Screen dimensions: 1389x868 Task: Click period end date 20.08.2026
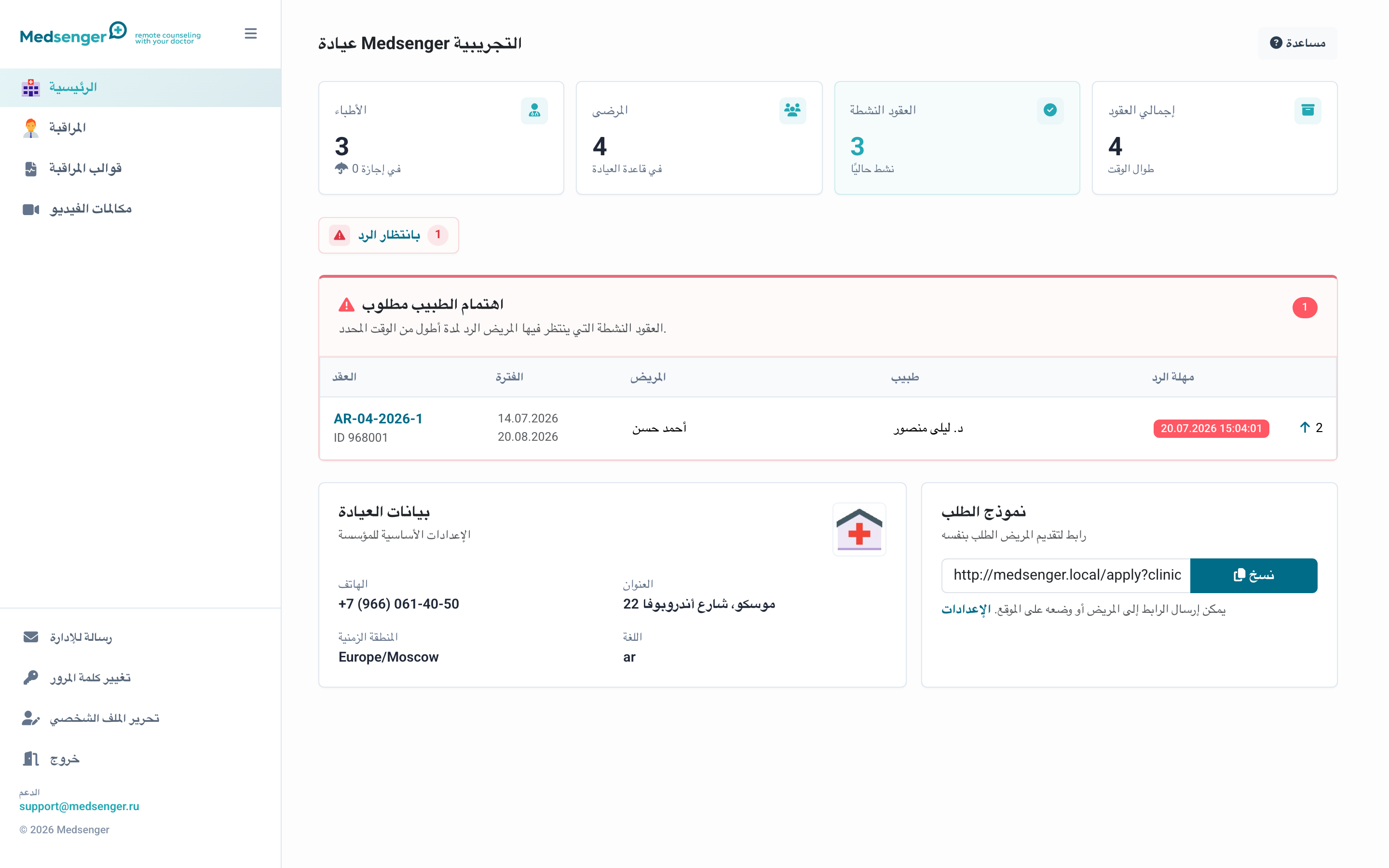(528, 437)
